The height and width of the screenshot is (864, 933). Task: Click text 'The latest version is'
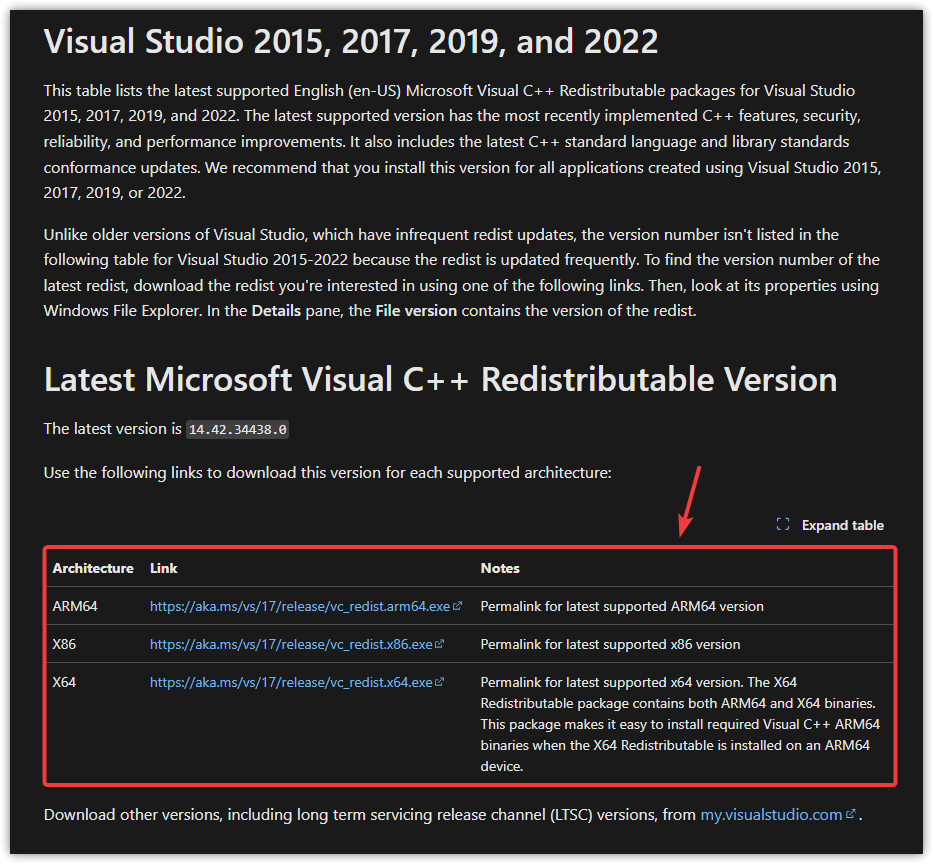pos(112,429)
